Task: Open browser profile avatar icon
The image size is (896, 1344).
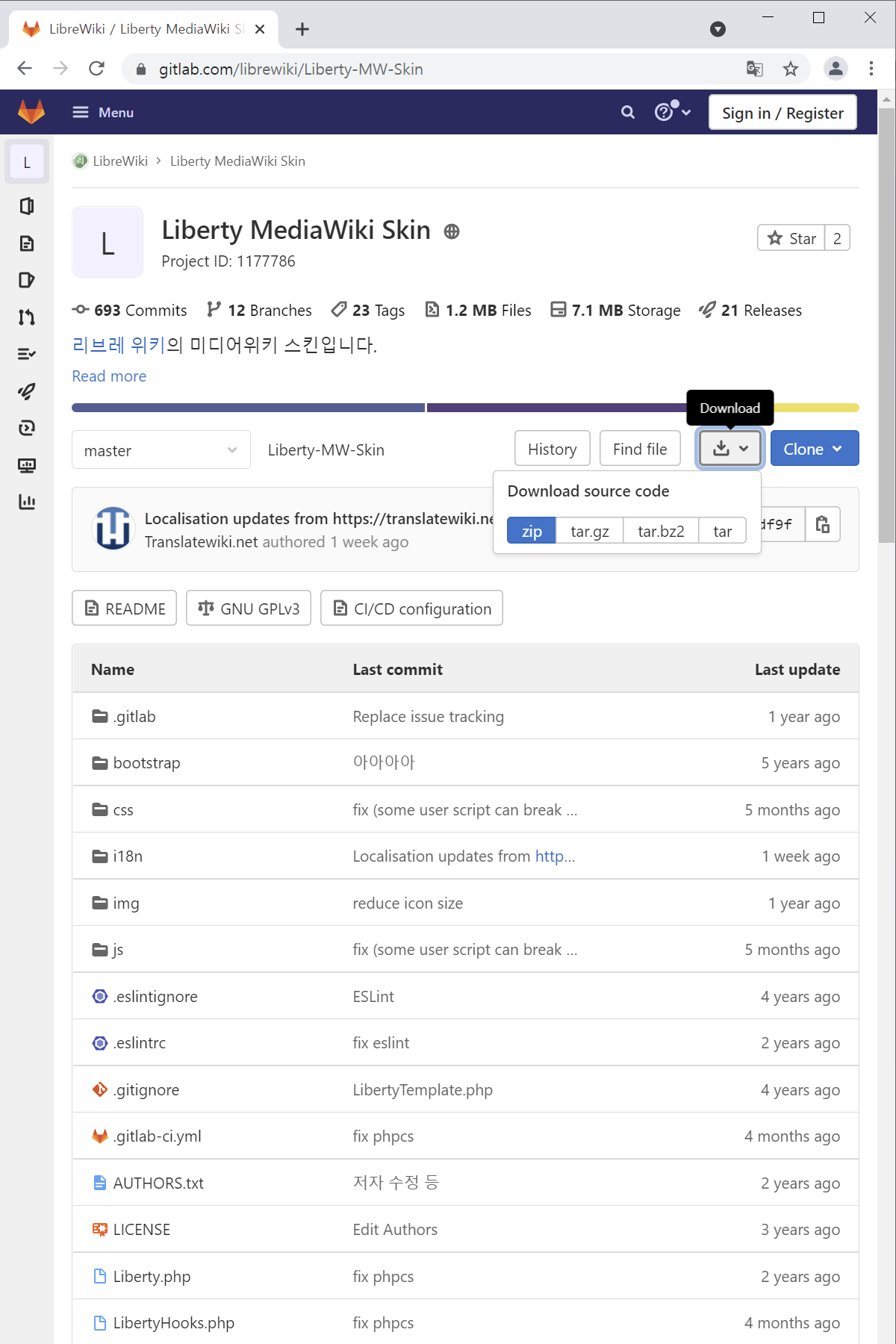Action: [x=836, y=69]
